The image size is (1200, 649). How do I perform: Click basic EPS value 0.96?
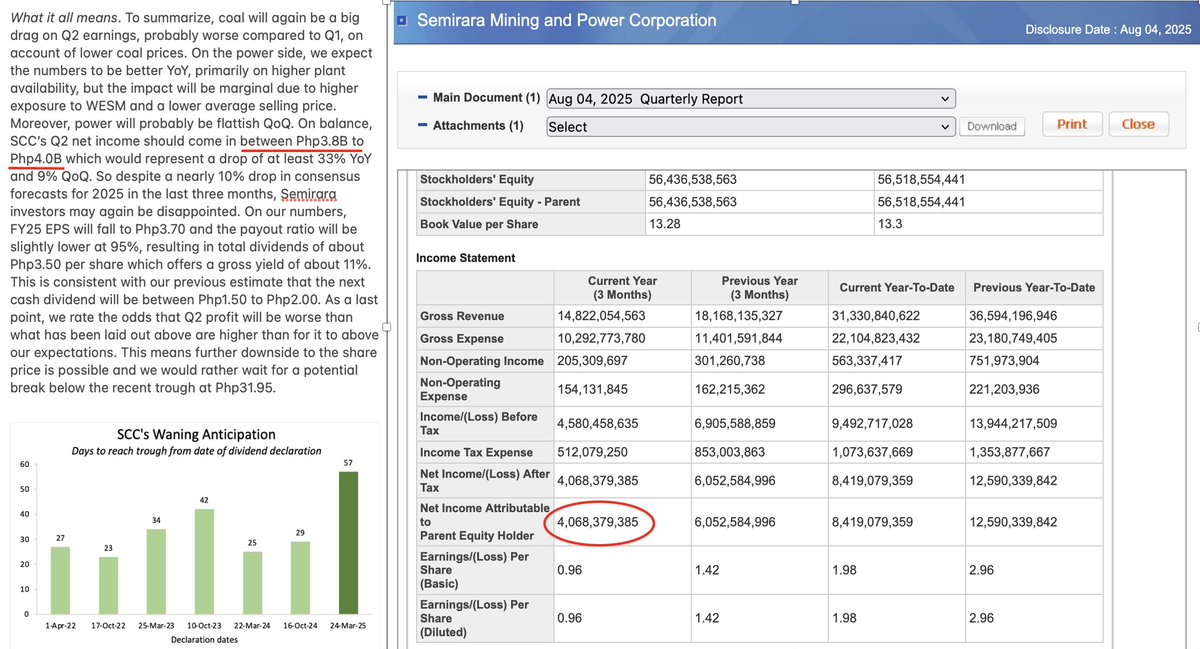pos(570,570)
